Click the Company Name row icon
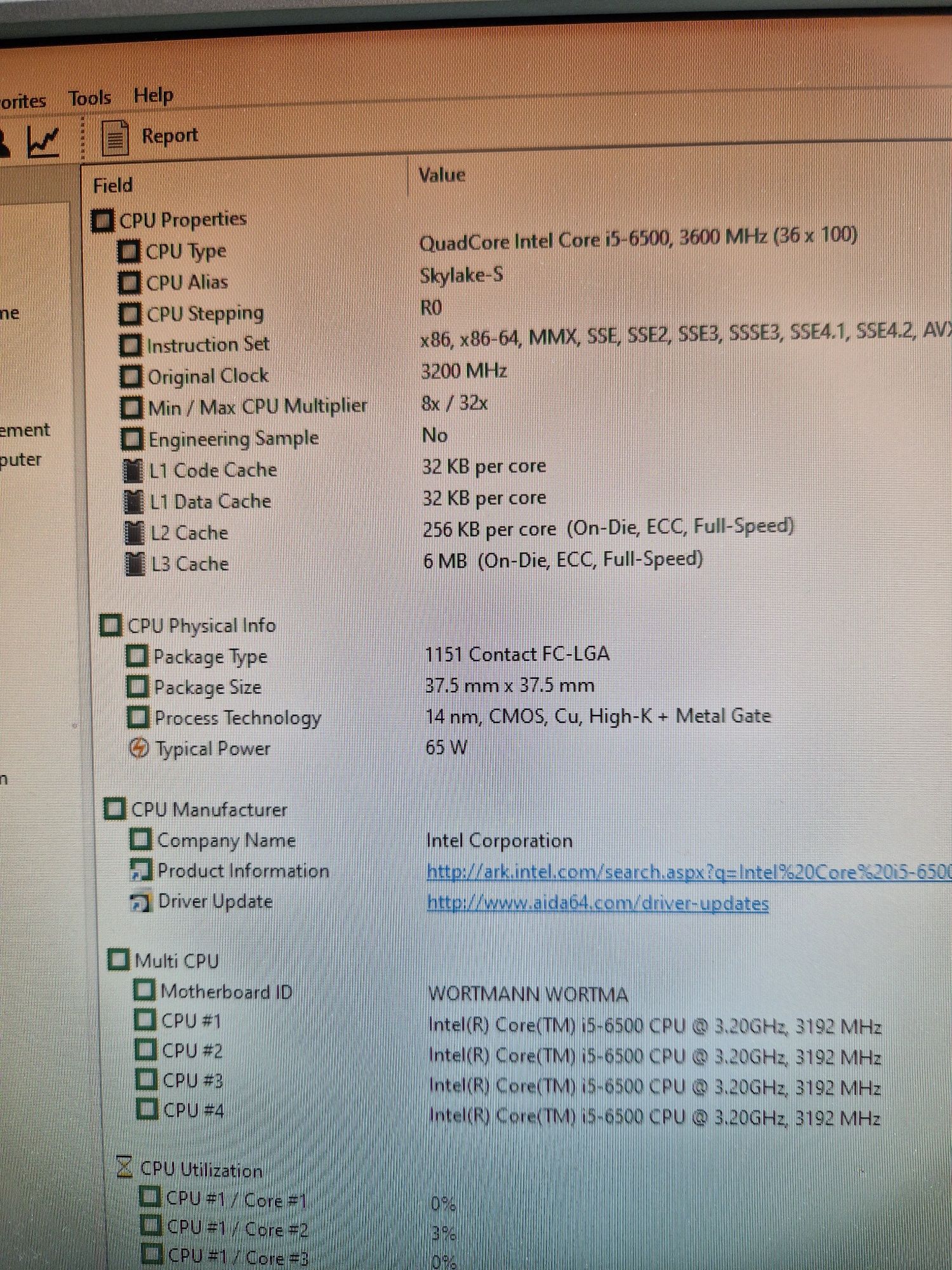This screenshot has width=952, height=1270. [x=140, y=839]
